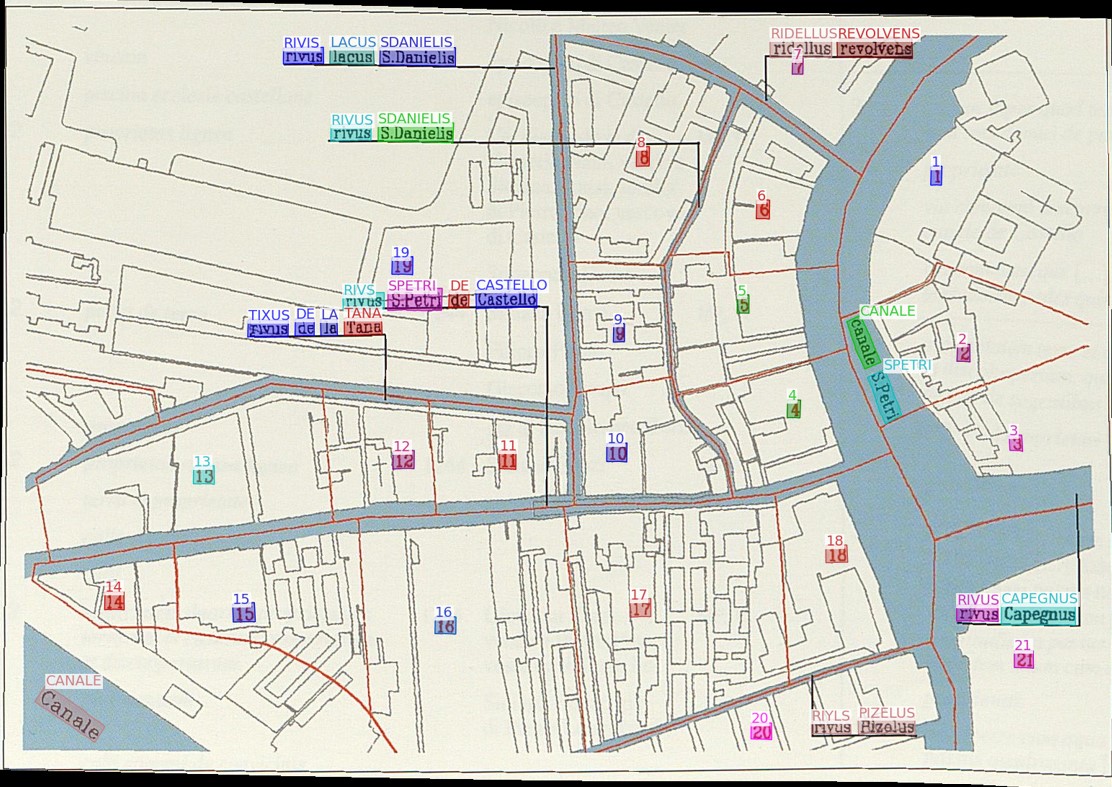Click the number 1 marker
This screenshot has width=1112, height=787.
[x=936, y=177]
